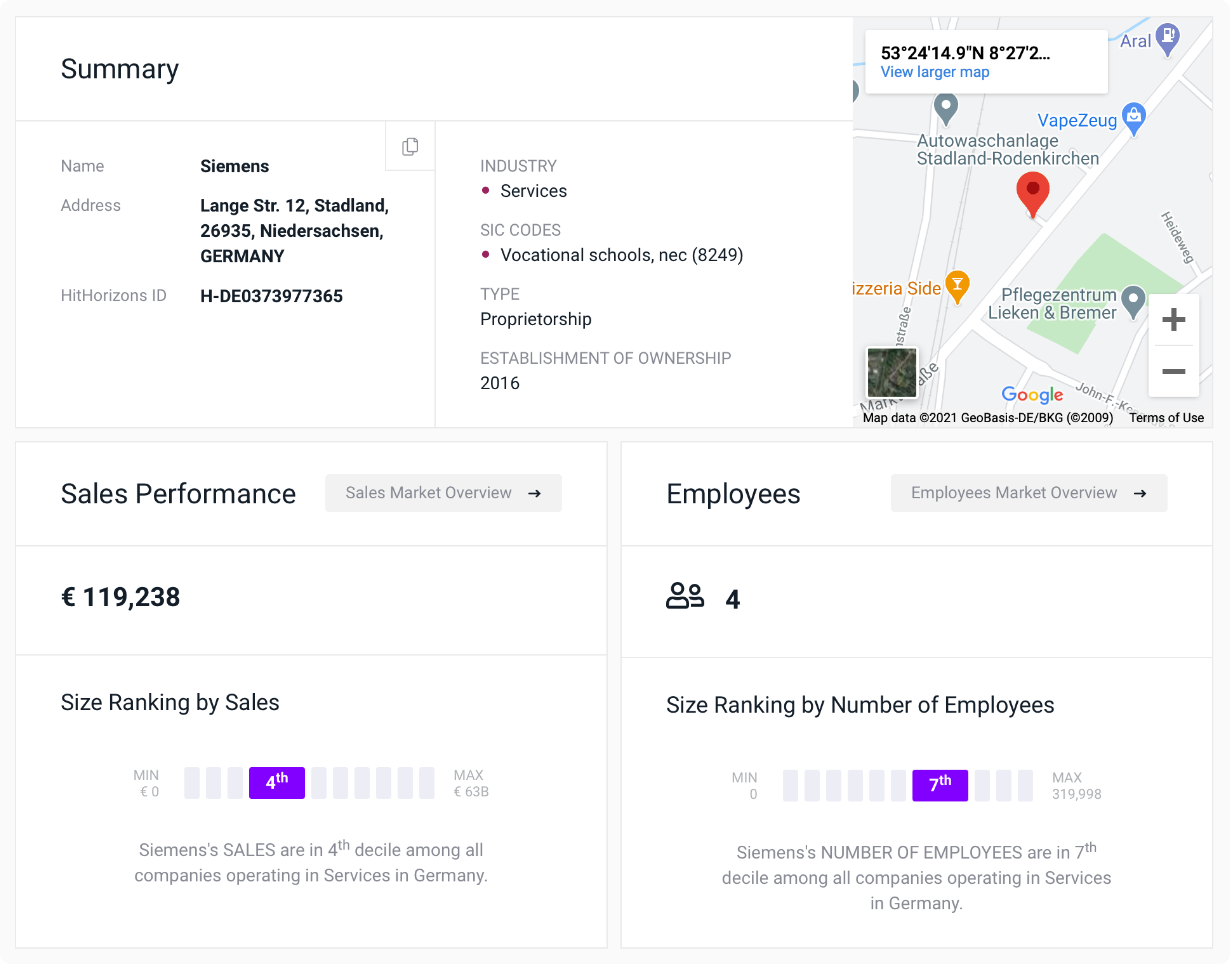This screenshot has height=964, width=1230.
Task: Click the 4th decile sales marker
Action: [277, 783]
